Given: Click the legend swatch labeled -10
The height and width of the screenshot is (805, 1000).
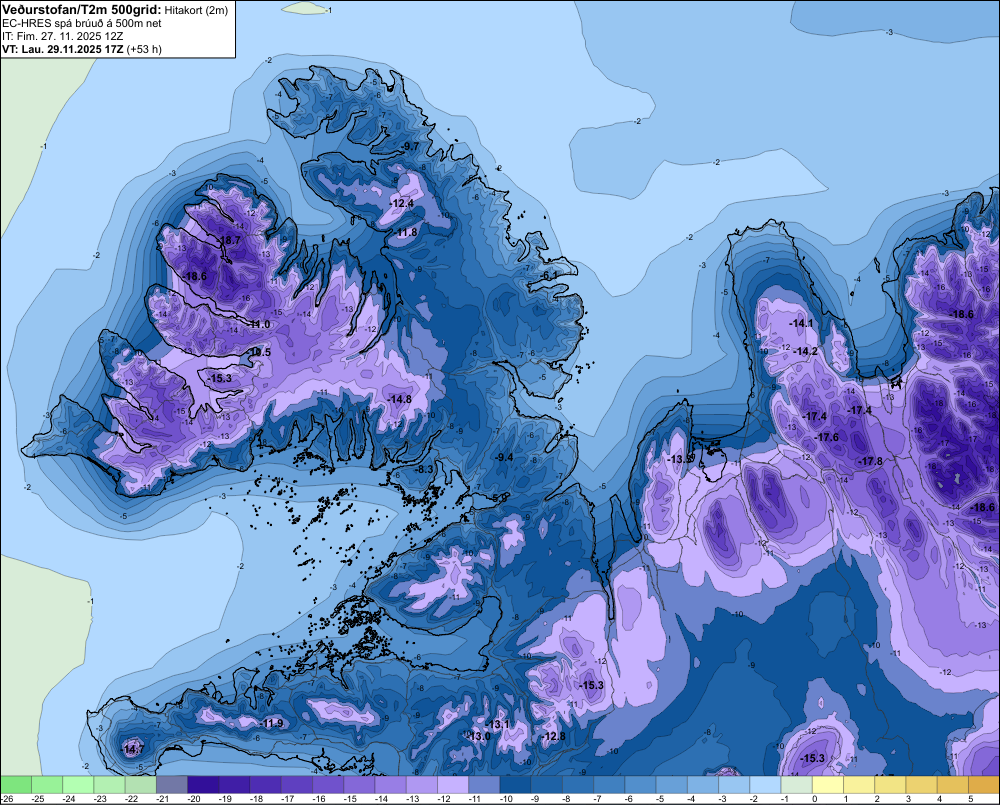Looking at the screenshot, I should (x=515, y=785).
